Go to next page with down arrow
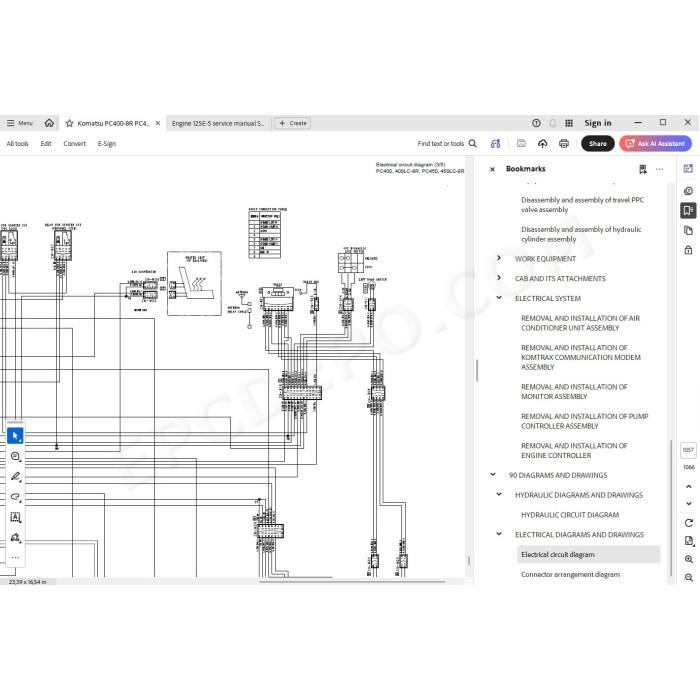 point(688,504)
